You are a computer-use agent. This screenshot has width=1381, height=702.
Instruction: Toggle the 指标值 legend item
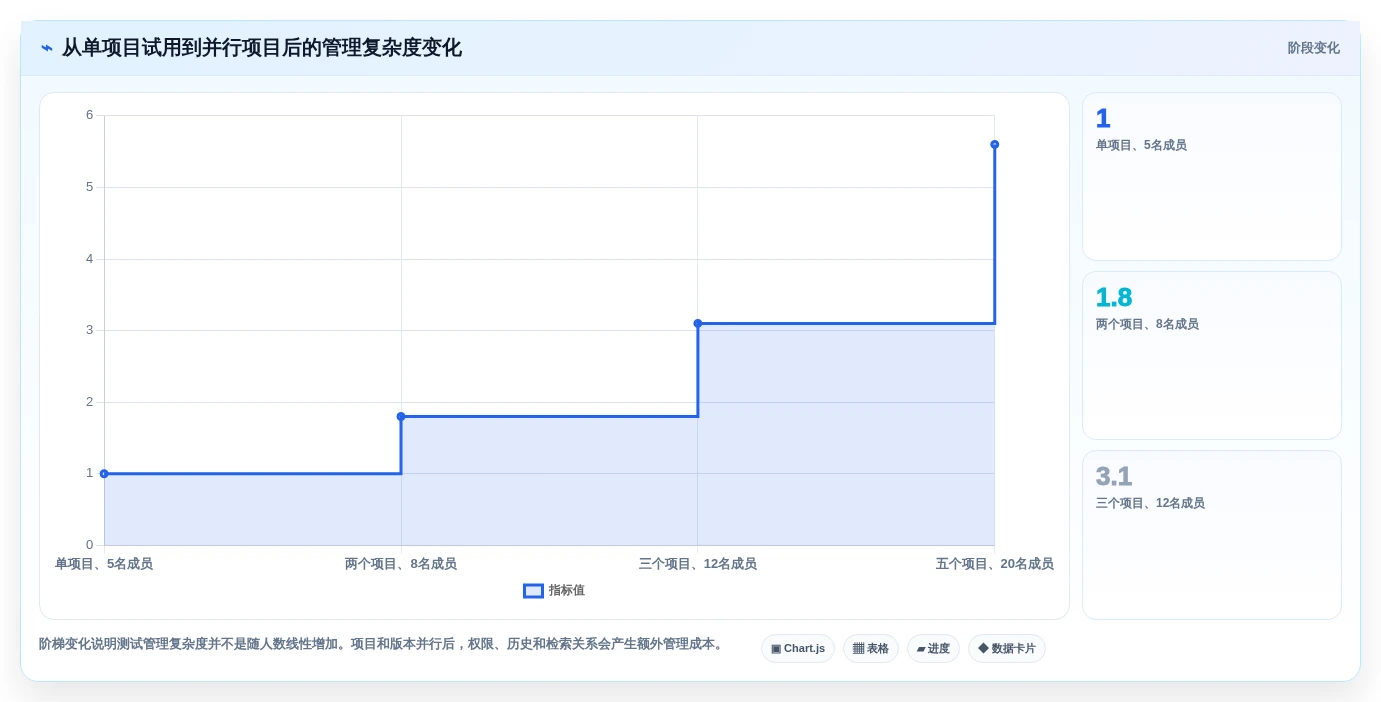click(554, 591)
